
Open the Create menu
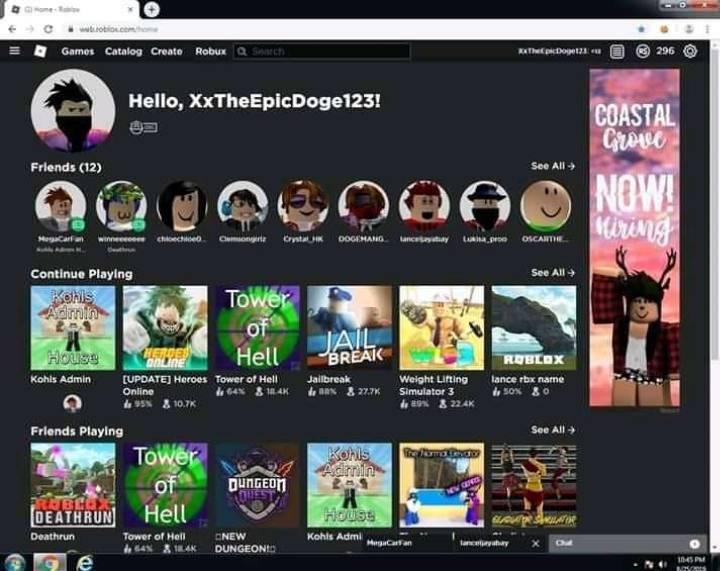[167, 51]
